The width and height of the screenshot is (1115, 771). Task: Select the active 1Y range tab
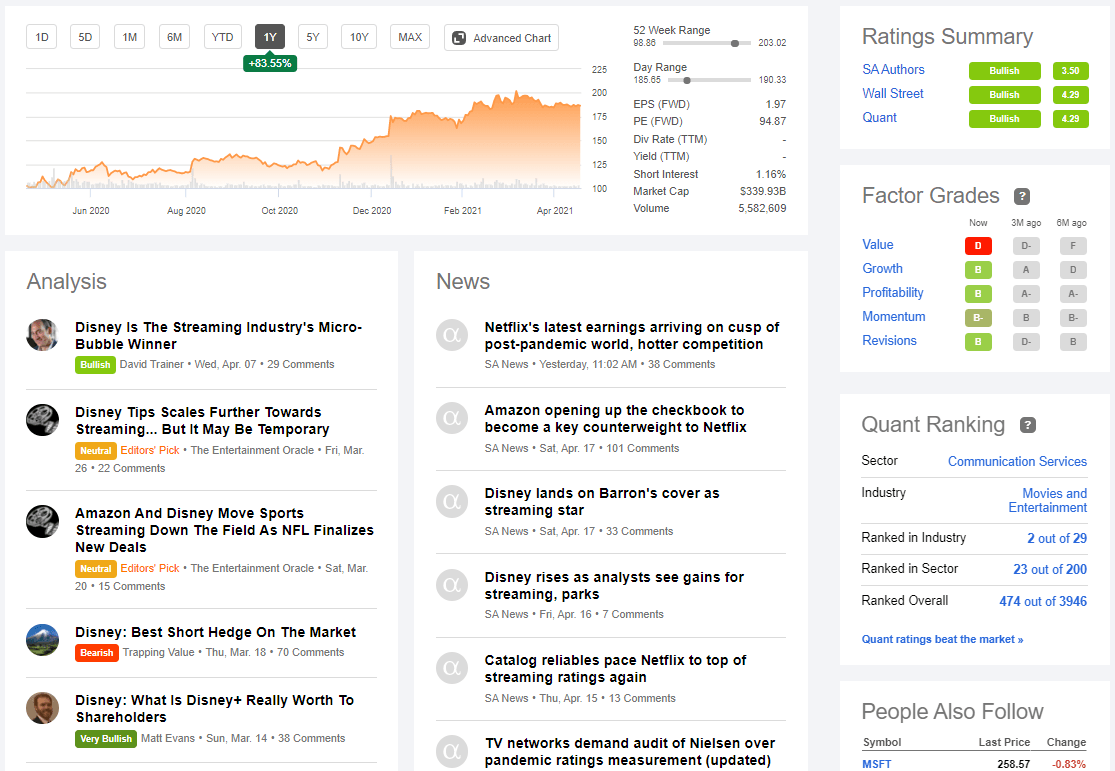coord(270,37)
